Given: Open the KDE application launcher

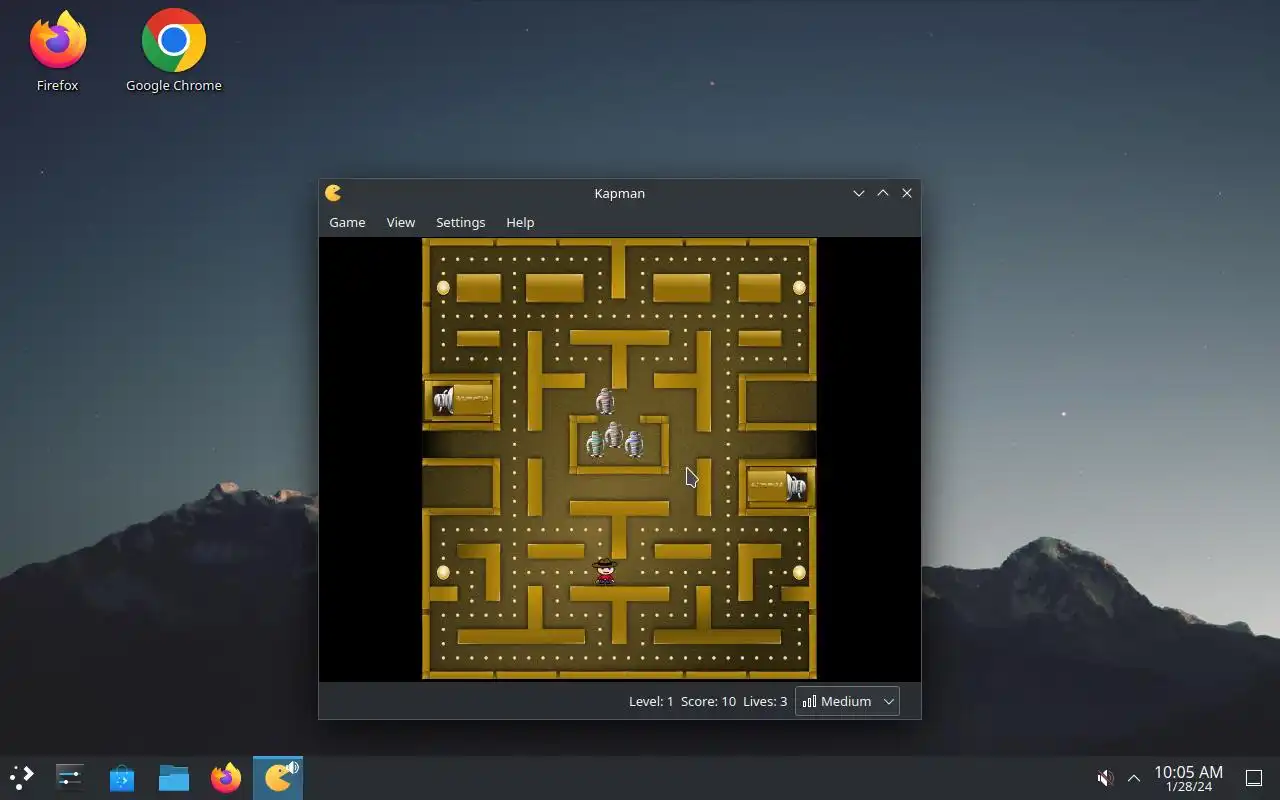Looking at the screenshot, I should tap(22, 778).
